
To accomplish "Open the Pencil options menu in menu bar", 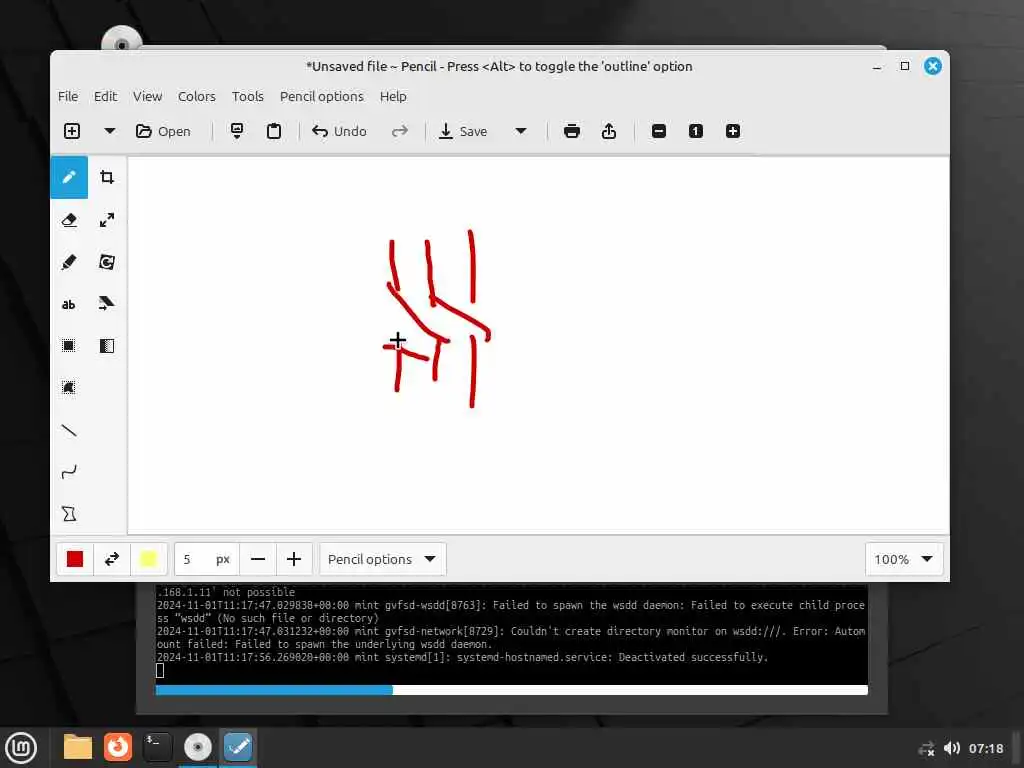I will [x=321, y=96].
